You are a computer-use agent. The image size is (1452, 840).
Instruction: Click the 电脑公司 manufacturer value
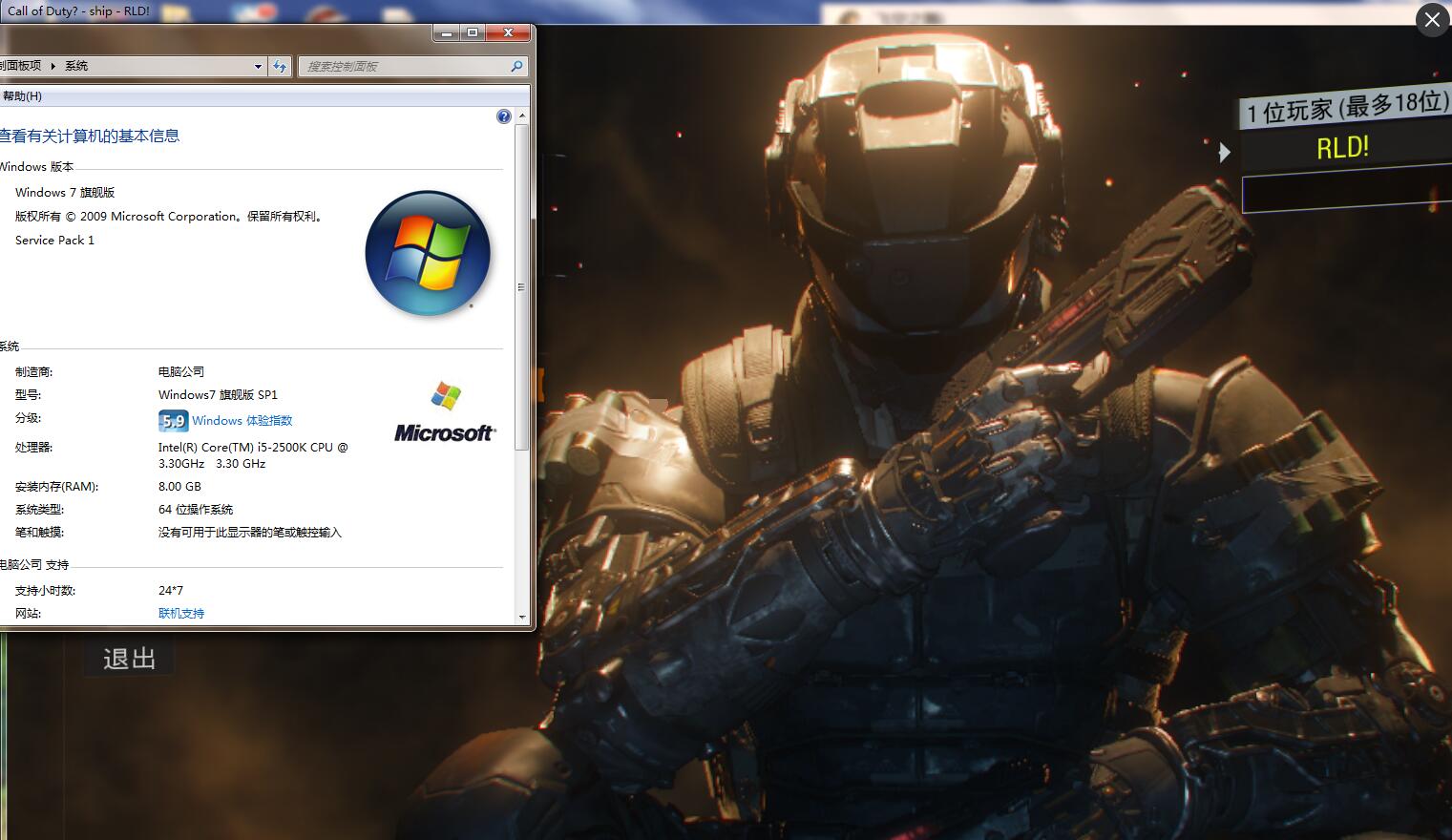181,372
